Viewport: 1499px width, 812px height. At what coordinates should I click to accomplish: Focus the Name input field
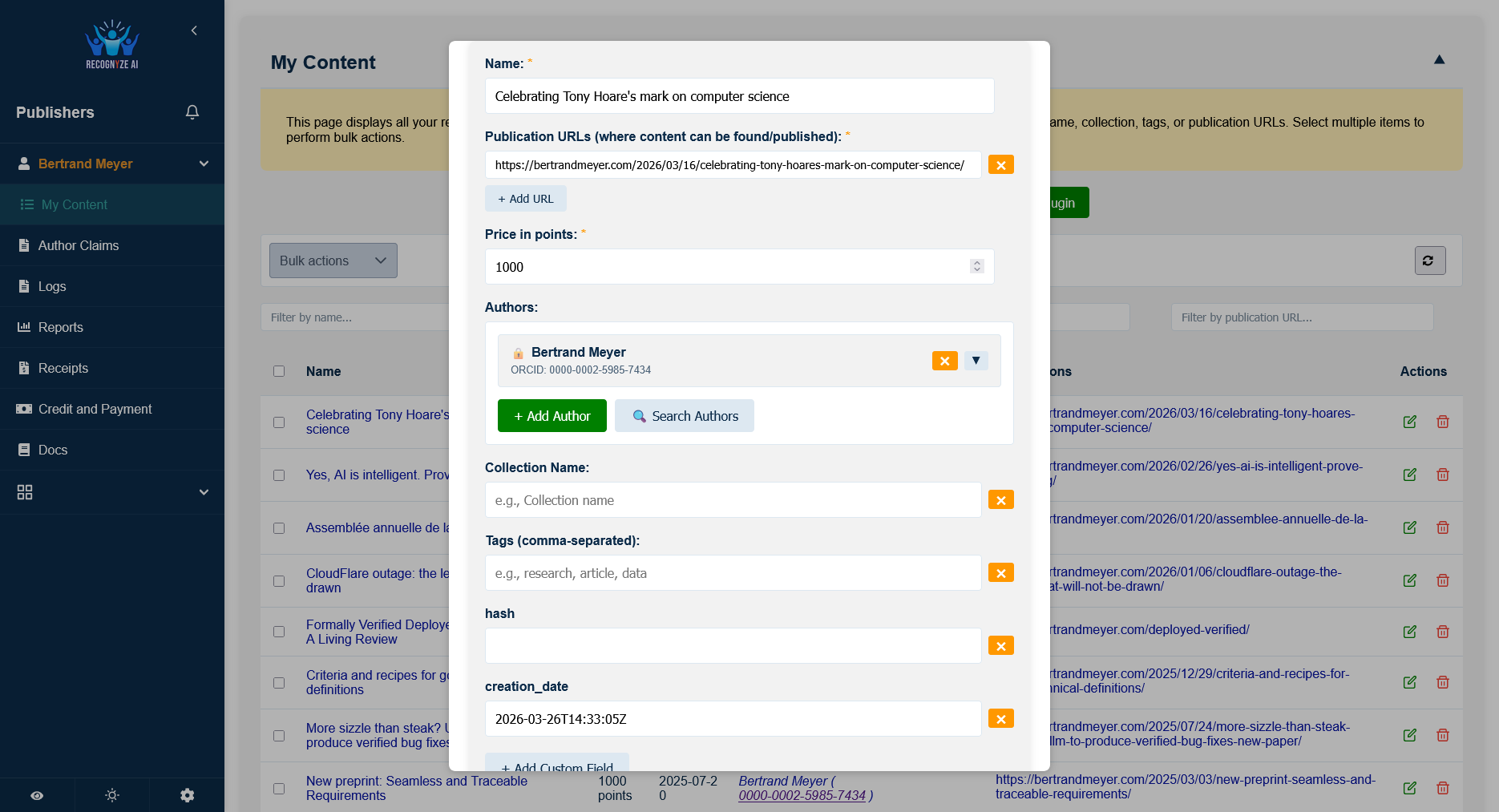[x=740, y=96]
